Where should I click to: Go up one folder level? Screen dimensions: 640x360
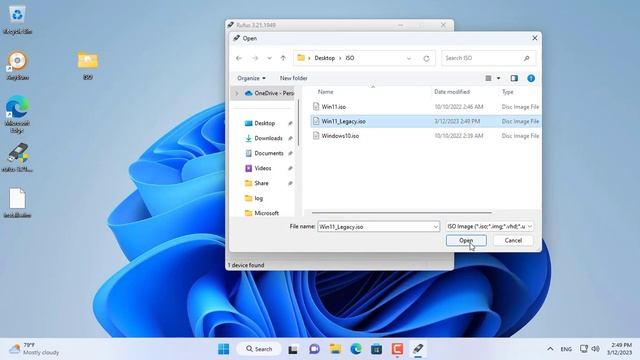coord(283,58)
